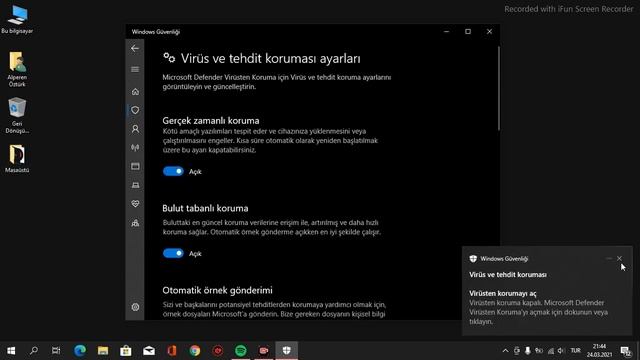Open app and browser control icon
This screenshot has width=640, height=360.
135,166
